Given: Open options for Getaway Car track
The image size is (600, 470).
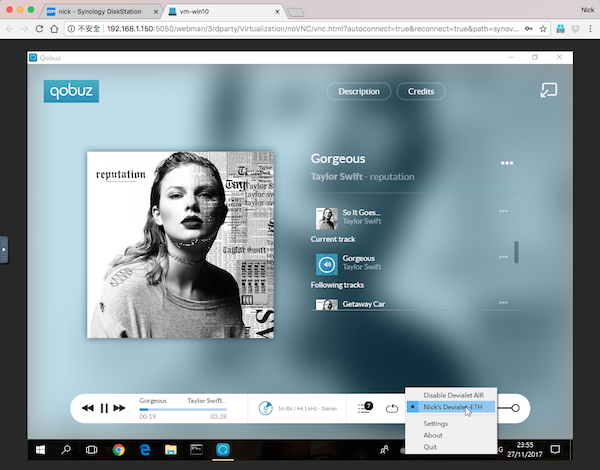Looking at the screenshot, I should (x=504, y=302).
